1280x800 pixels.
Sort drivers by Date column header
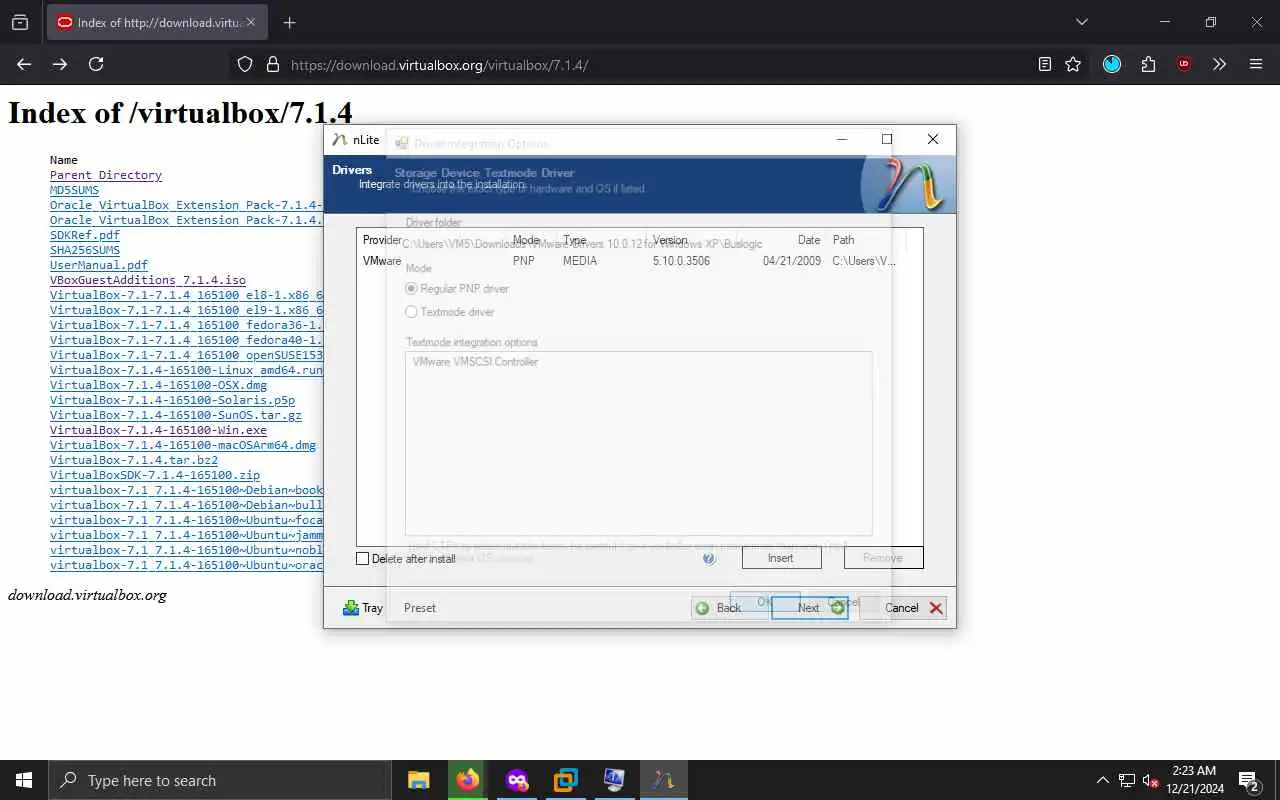[809, 240]
